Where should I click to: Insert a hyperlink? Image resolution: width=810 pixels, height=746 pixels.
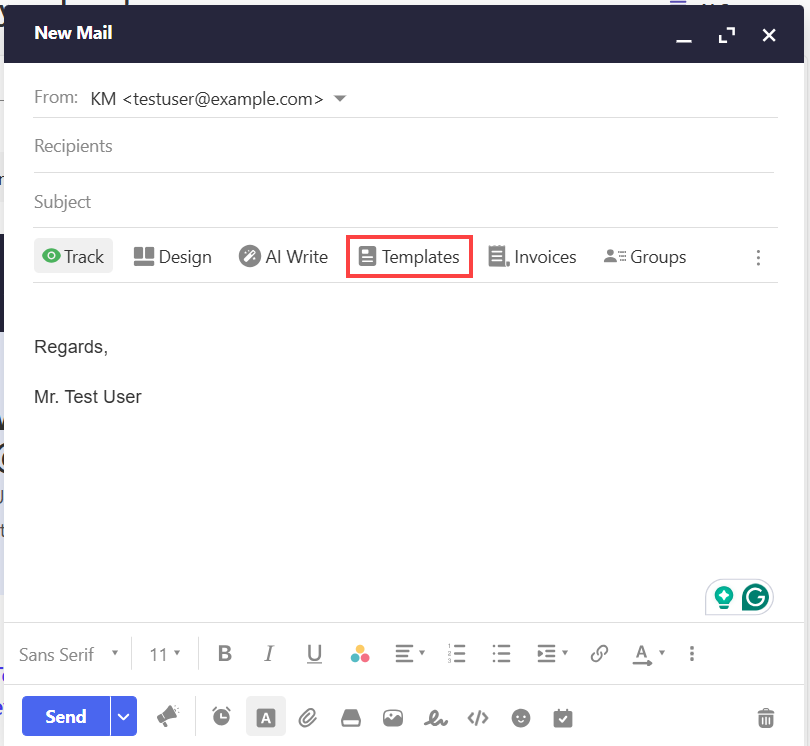click(599, 654)
